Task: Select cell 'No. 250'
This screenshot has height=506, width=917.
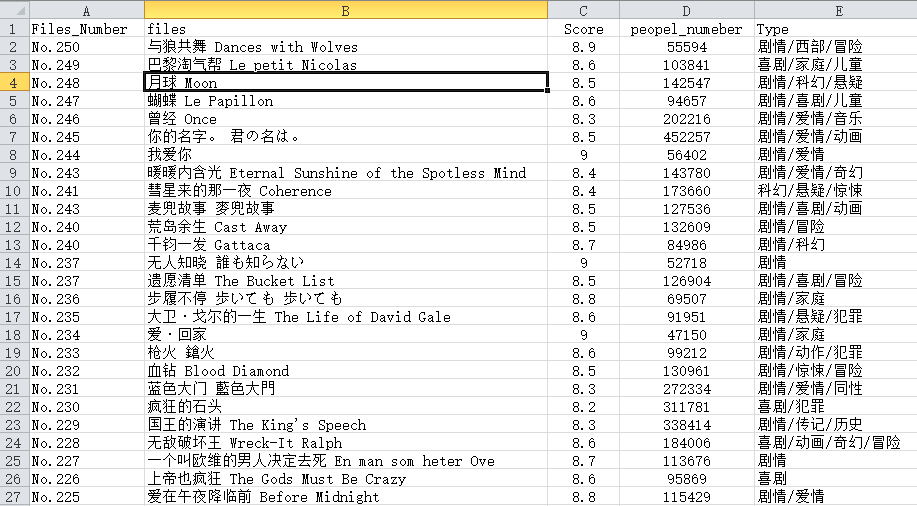Action: 87,47
